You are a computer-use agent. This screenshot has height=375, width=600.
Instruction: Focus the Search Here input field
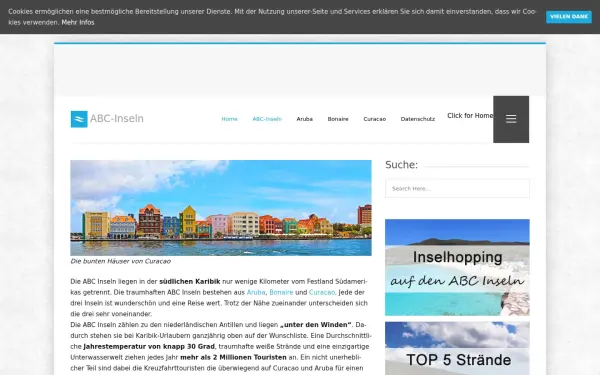point(457,189)
